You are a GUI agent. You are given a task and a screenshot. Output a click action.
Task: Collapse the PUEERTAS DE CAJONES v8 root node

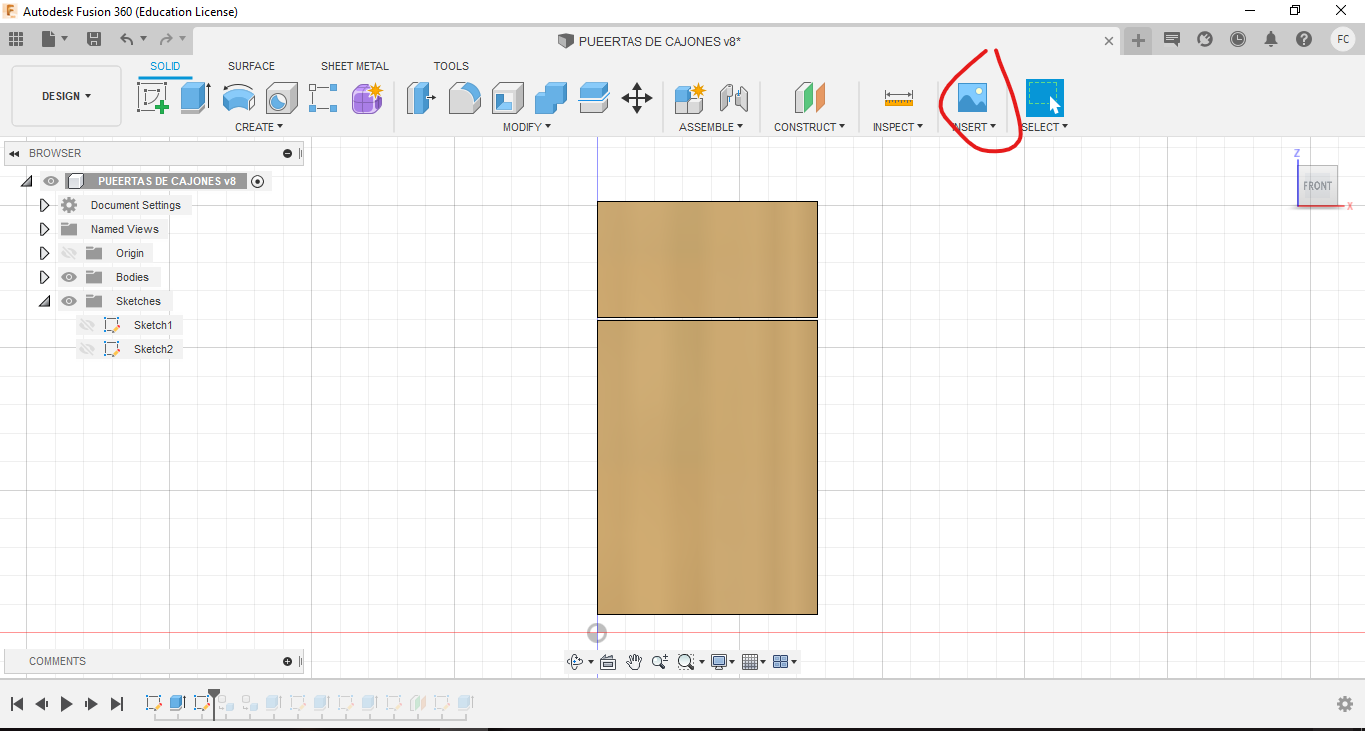pyautogui.click(x=26, y=181)
